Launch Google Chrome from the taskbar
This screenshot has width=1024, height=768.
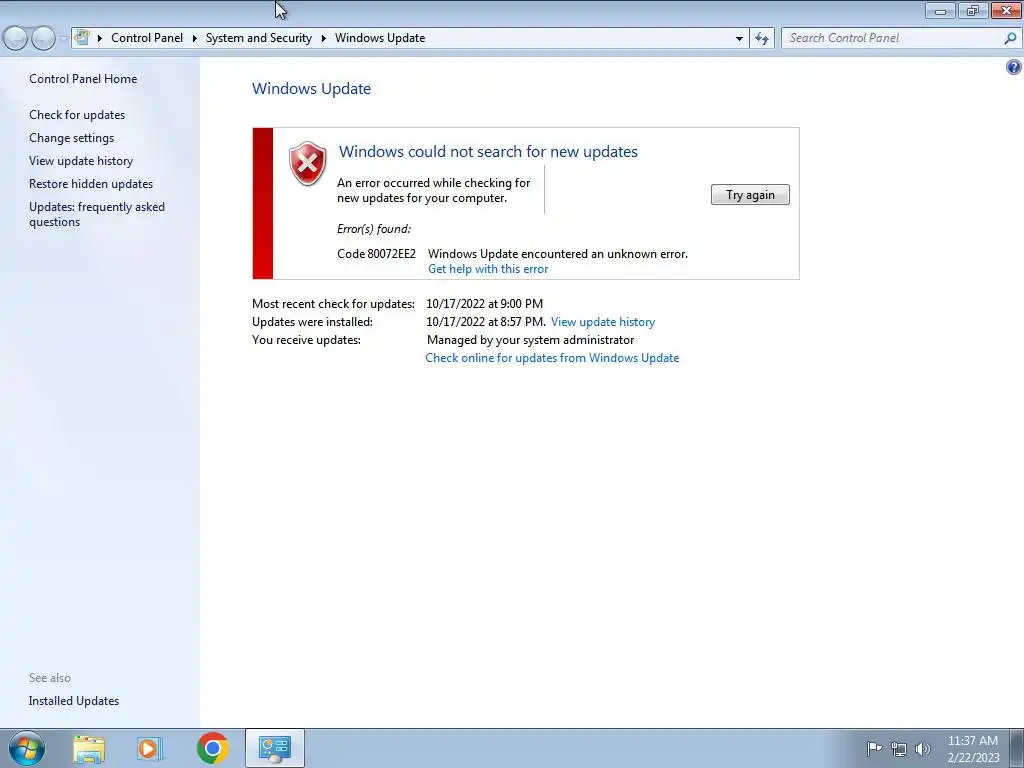tap(212, 748)
